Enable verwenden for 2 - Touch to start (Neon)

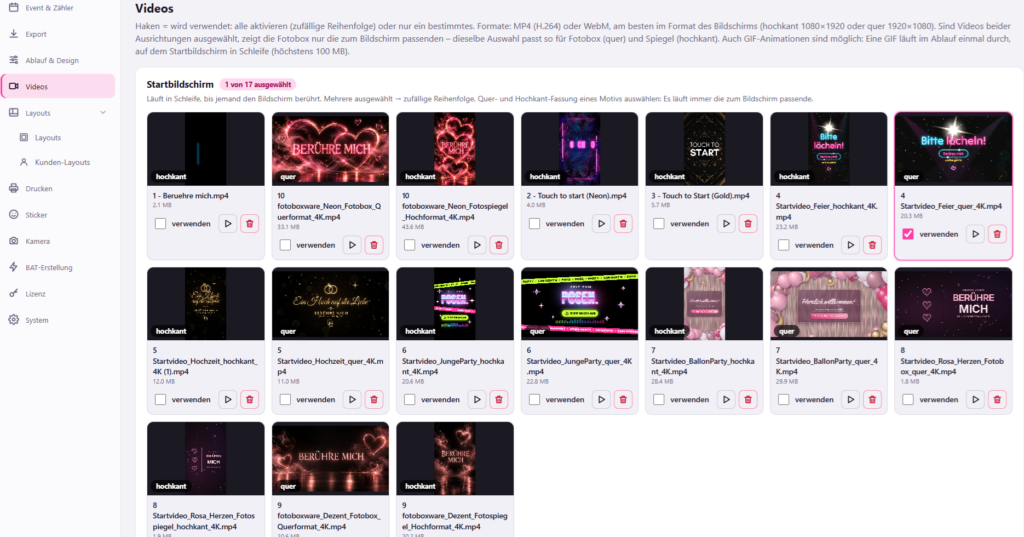pos(534,223)
